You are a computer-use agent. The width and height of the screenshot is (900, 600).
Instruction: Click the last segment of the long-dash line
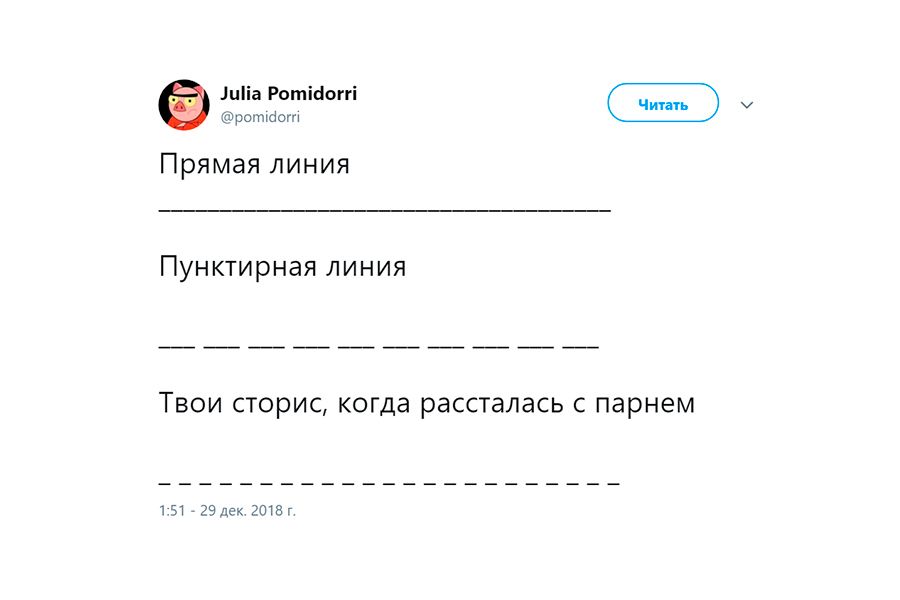coord(581,347)
